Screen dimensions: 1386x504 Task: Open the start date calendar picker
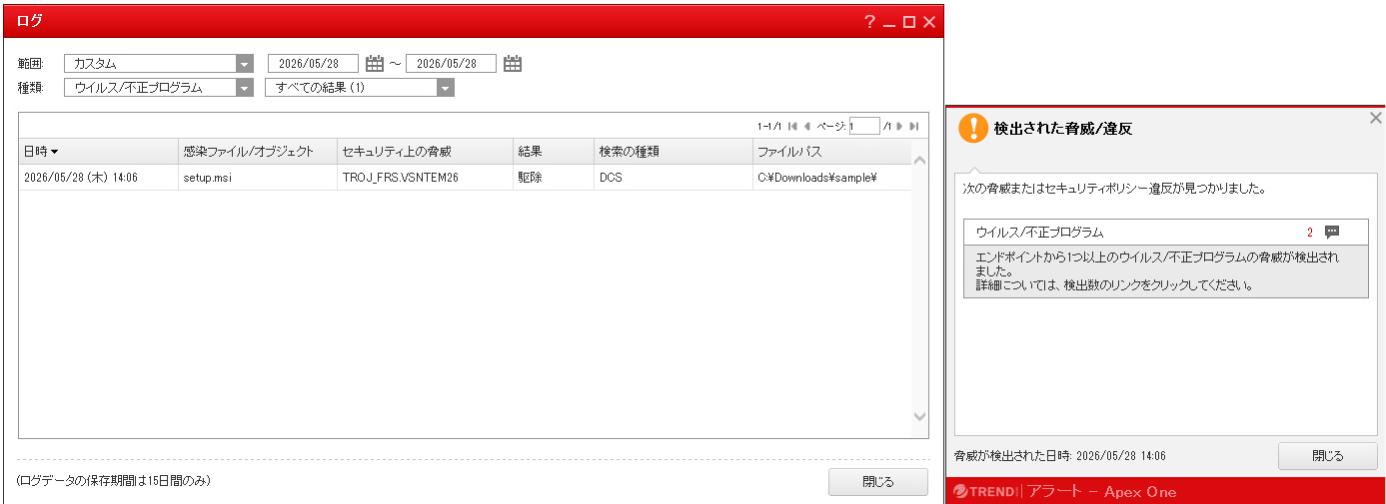point(375,64)
